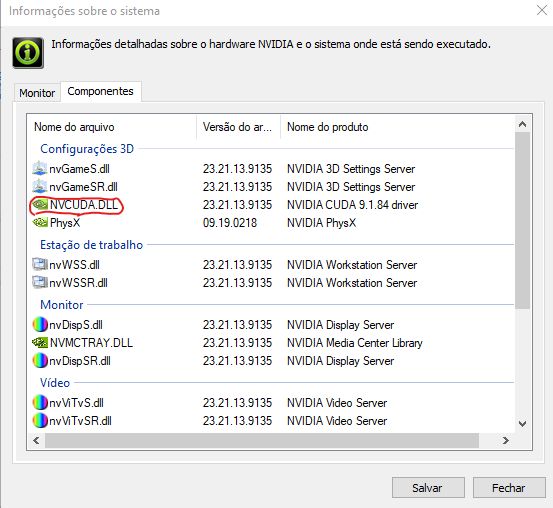Click NVIDIA Display Server for nvDispS.dll

click(x=340, y=325)
